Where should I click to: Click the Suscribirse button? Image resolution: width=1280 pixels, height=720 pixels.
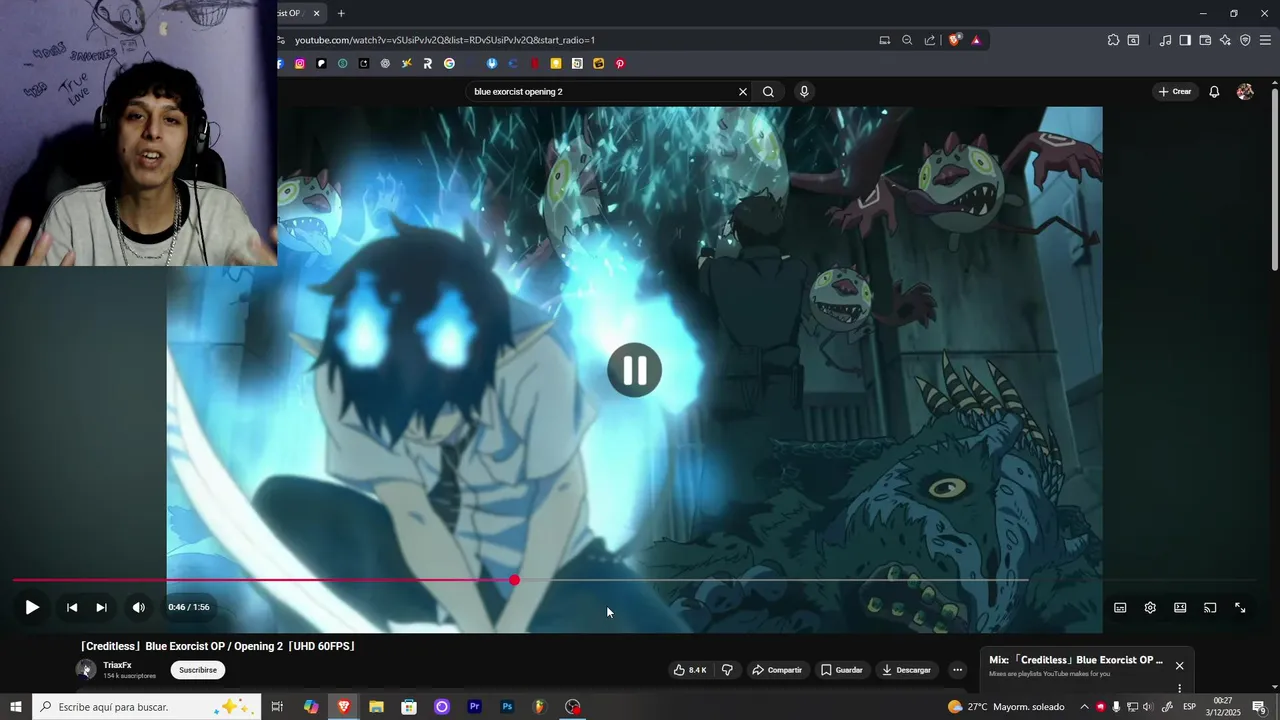(198, 670)
